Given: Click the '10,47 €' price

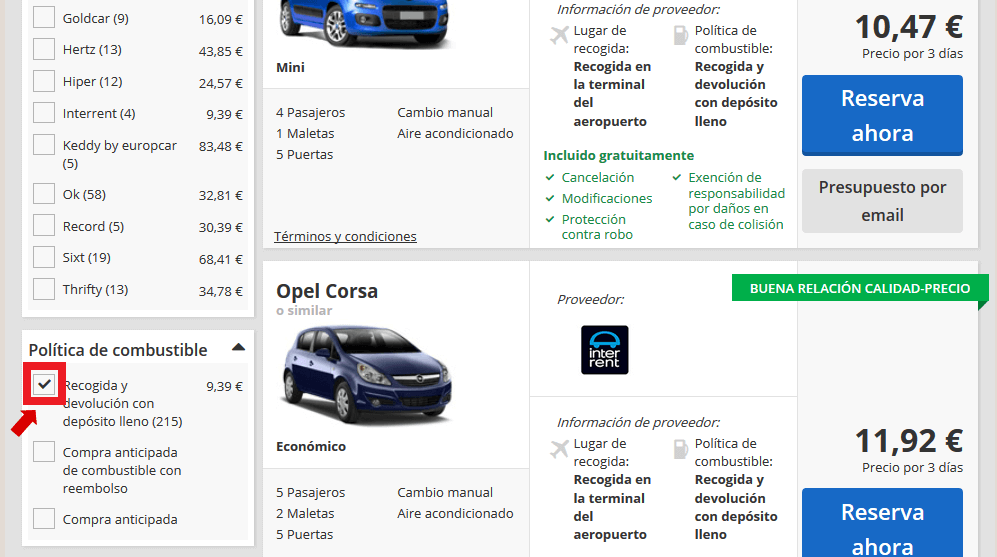Looking at the screenshot, I should 909,27.
